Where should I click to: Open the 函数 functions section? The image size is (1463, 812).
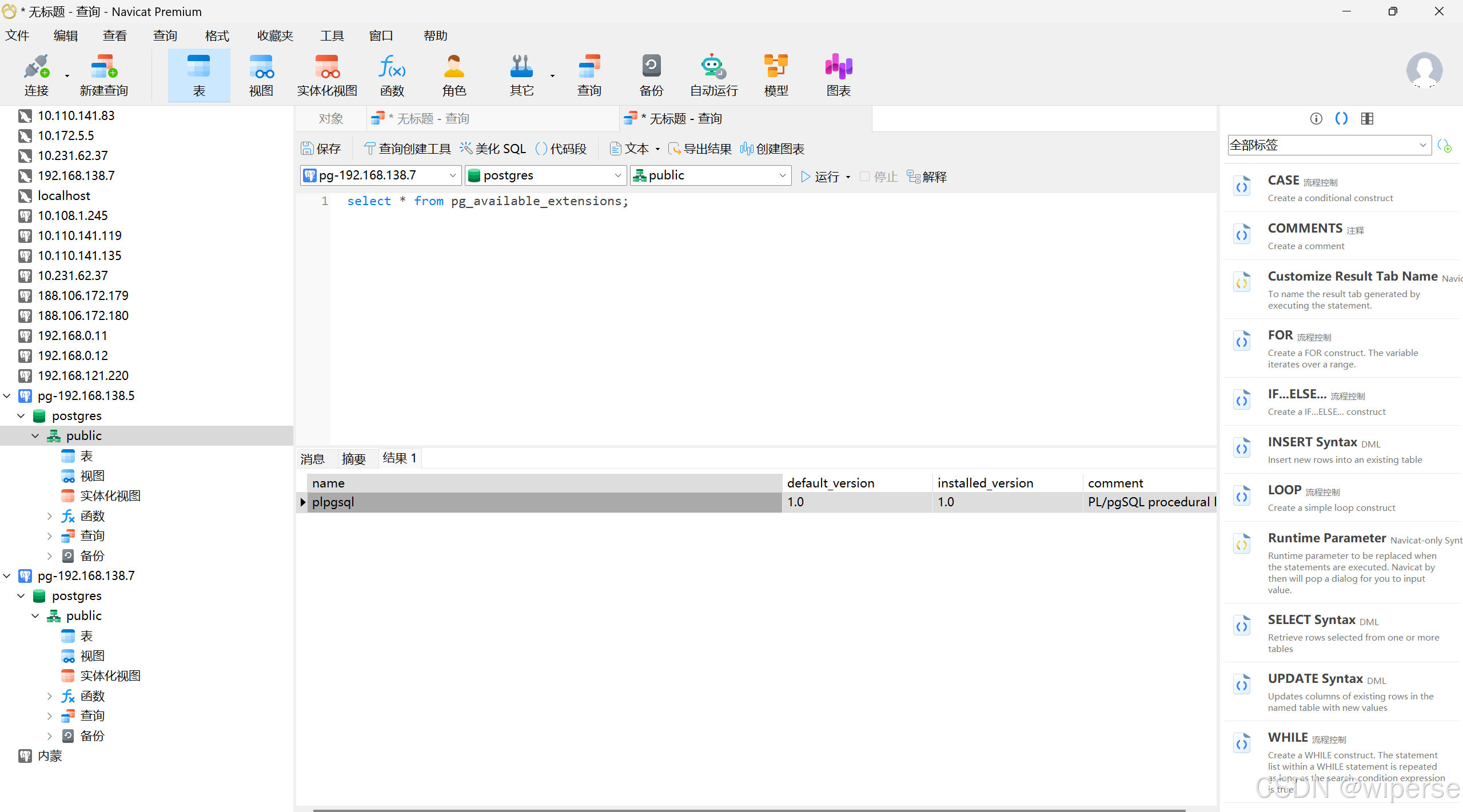point(392,74)
